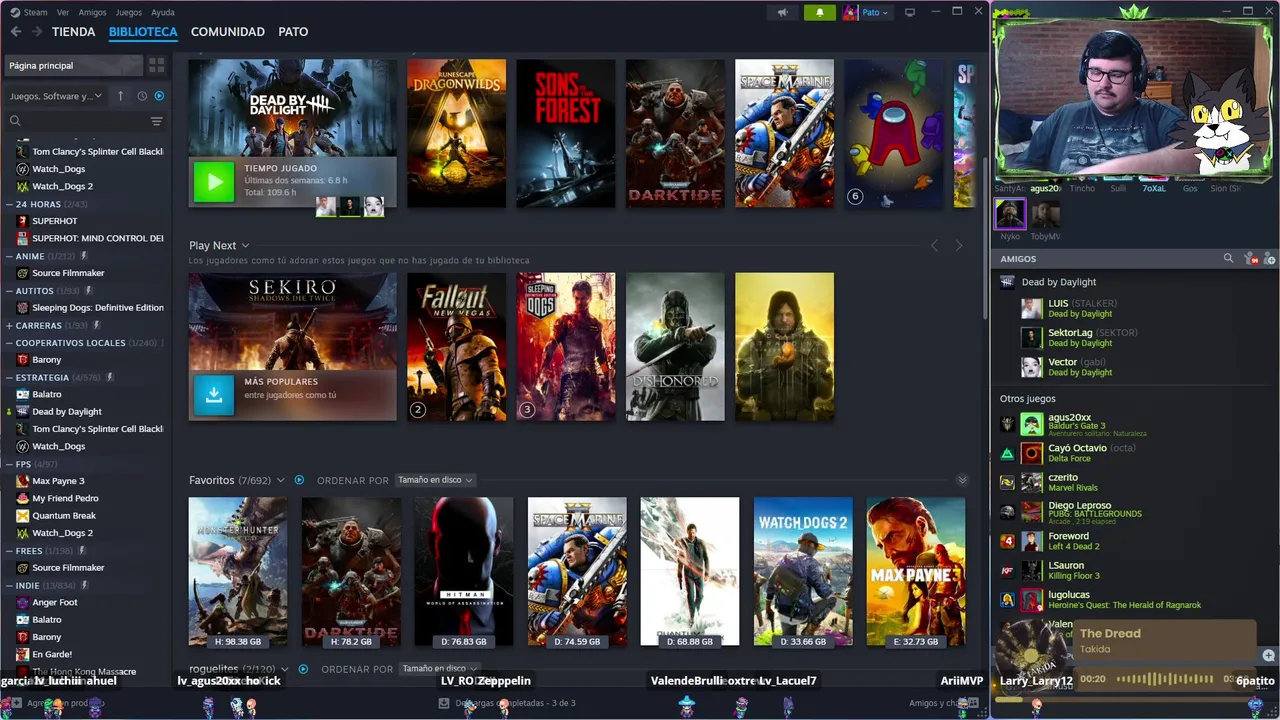Open the green notifications bell

point(819,12)
